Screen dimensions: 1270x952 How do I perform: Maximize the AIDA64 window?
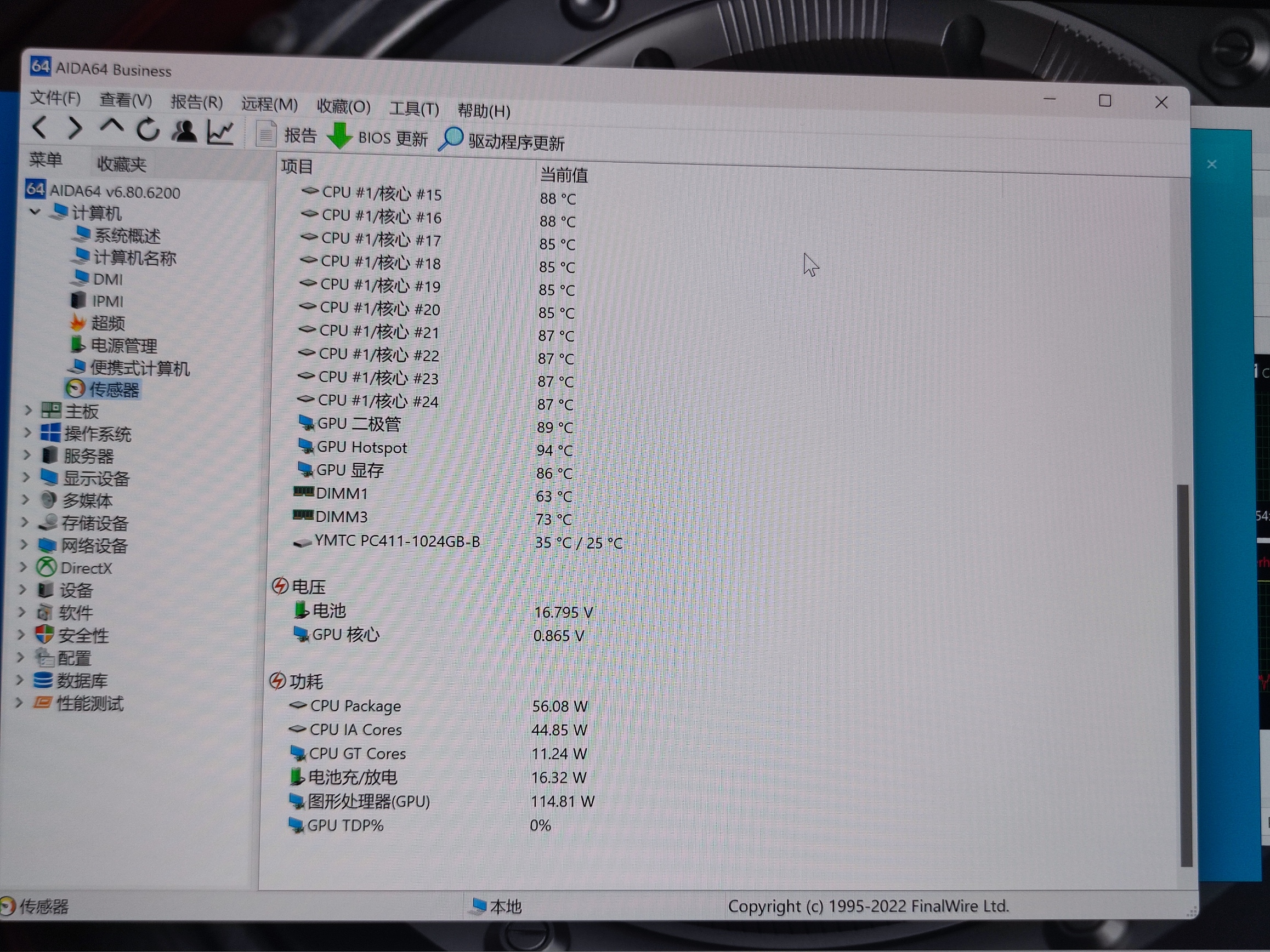coord(1104,101)
